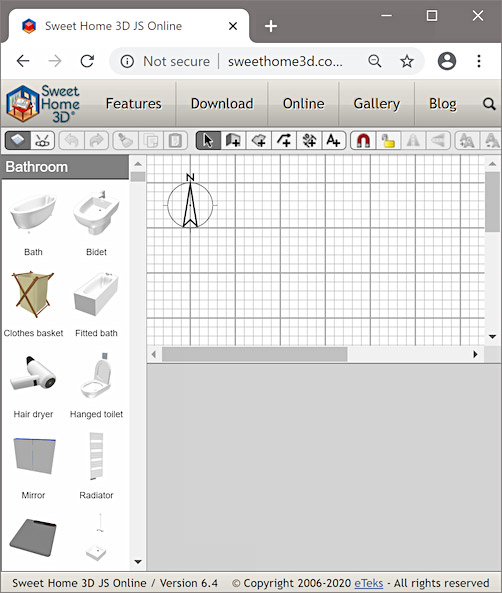
Task: Click the Sweet Home 3D logo
Action: 43,104
